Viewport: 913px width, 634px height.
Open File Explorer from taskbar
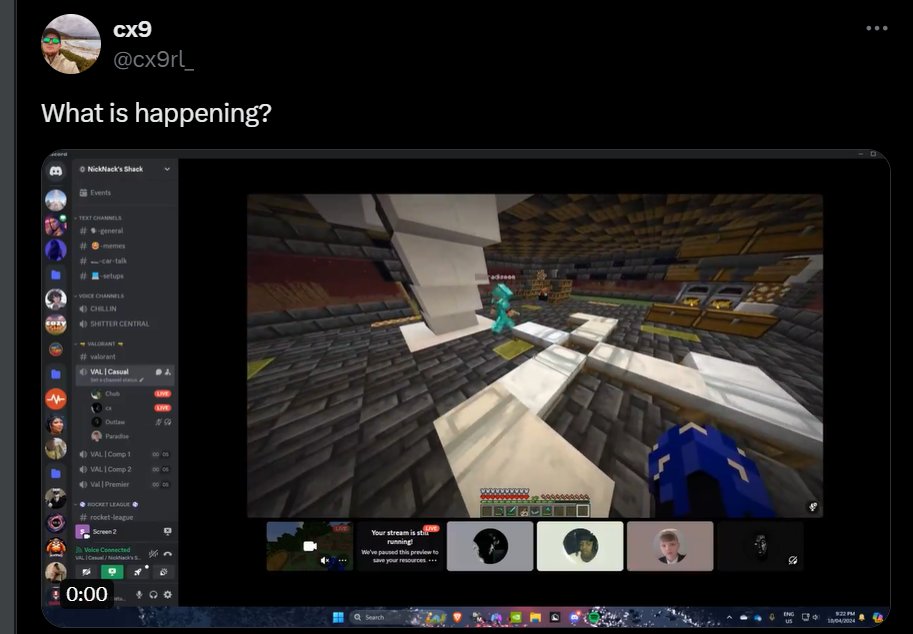[536, 617]
